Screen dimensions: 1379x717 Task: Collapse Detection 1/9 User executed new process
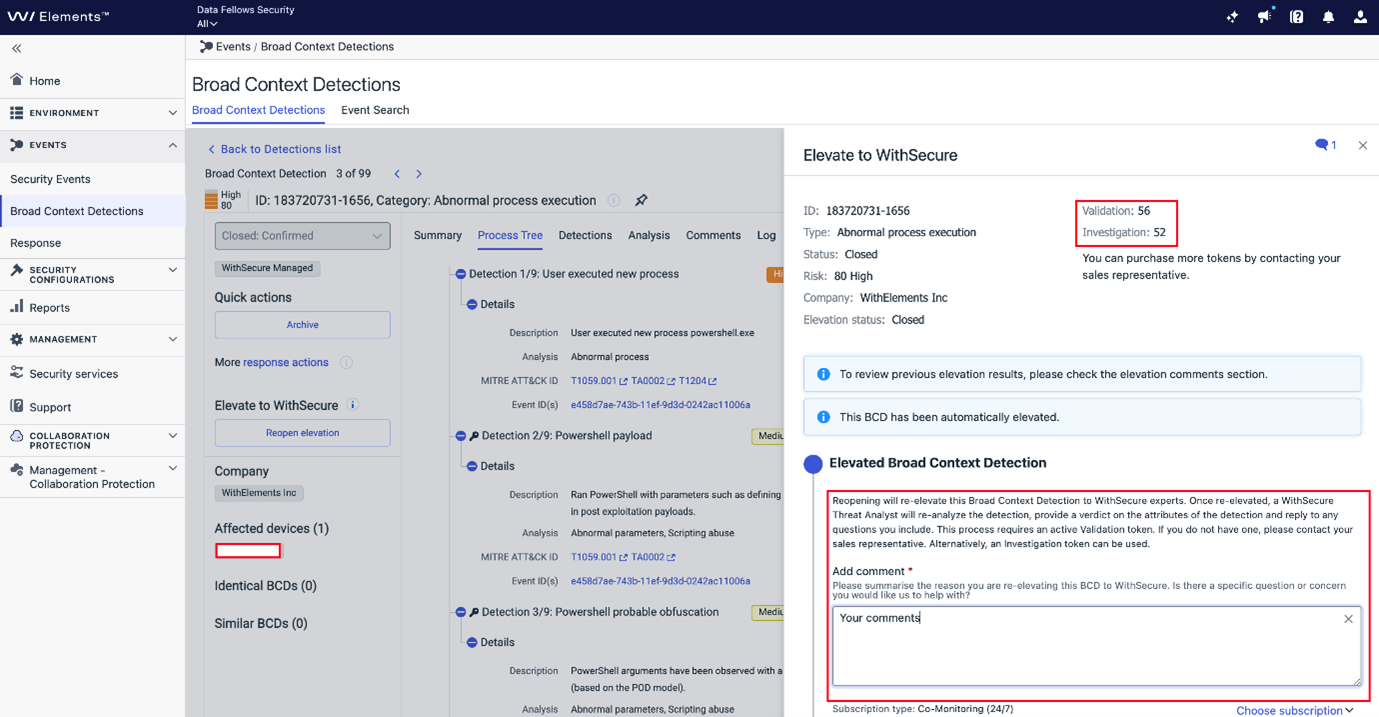(x=460, y=274)
